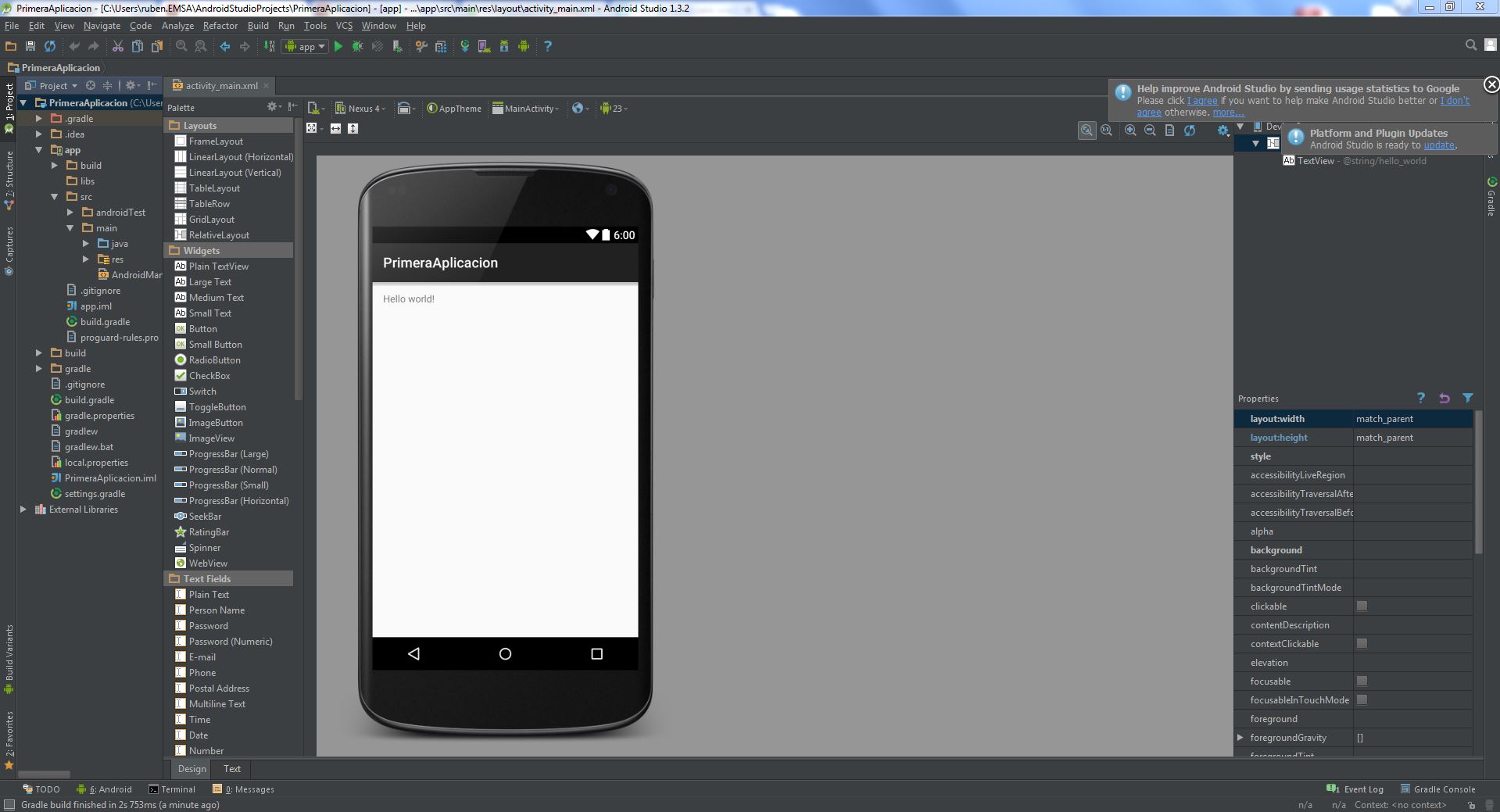Viewport: 1500px width, 812px height.
Task: Click the Save All toolbar icon
Action: pos(30,47)
